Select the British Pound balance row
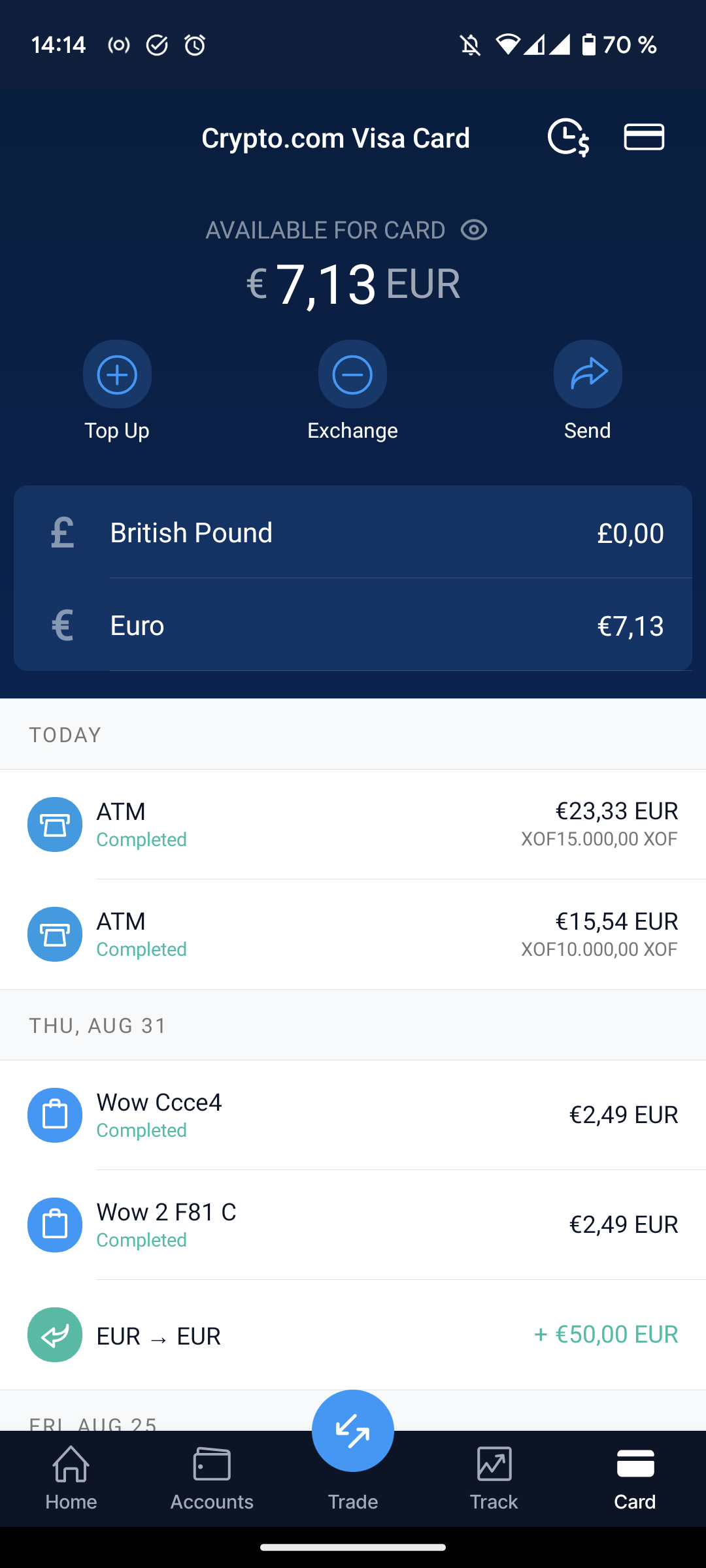 [x=353, y=533]
